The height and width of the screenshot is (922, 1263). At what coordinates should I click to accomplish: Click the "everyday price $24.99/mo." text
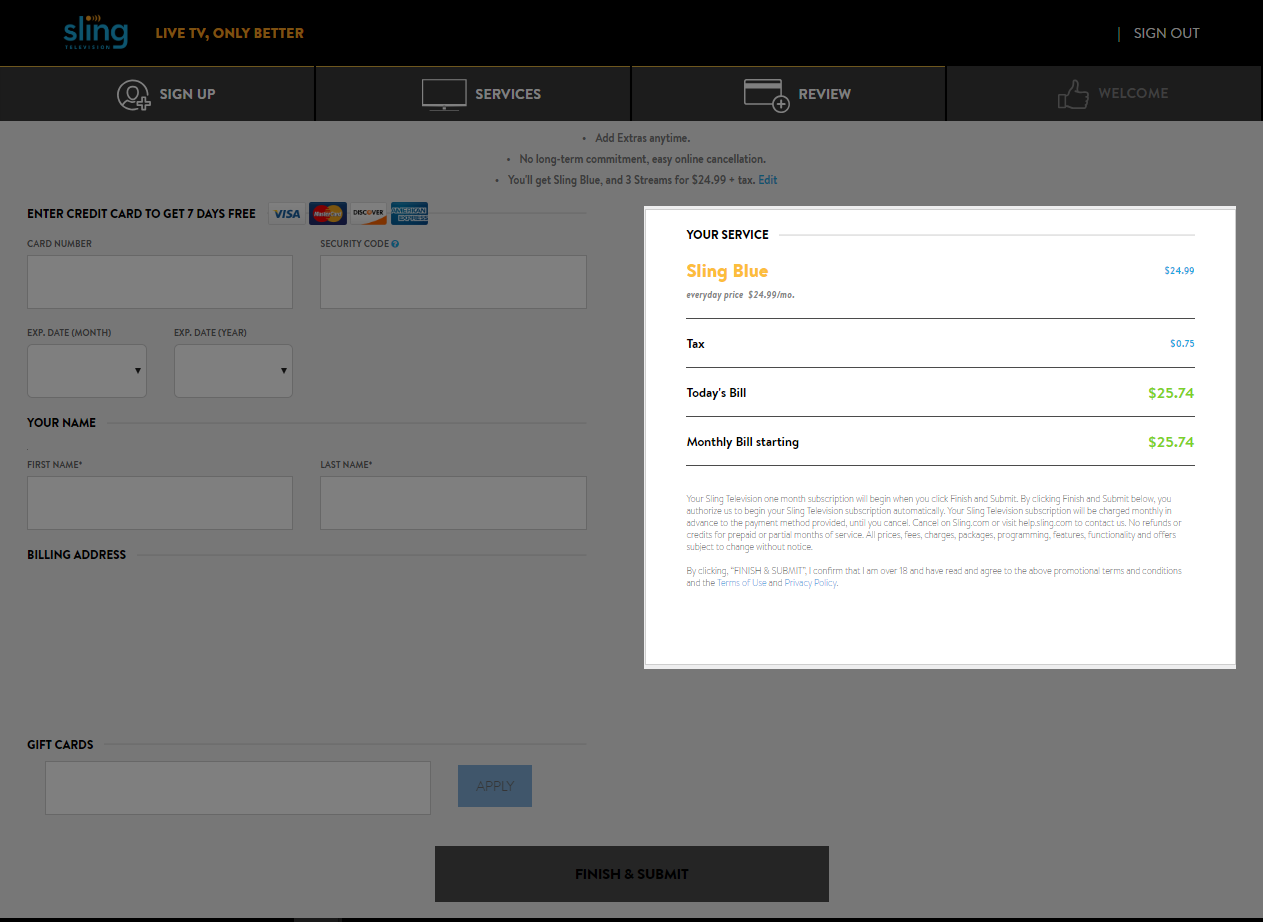coord(741,295)
